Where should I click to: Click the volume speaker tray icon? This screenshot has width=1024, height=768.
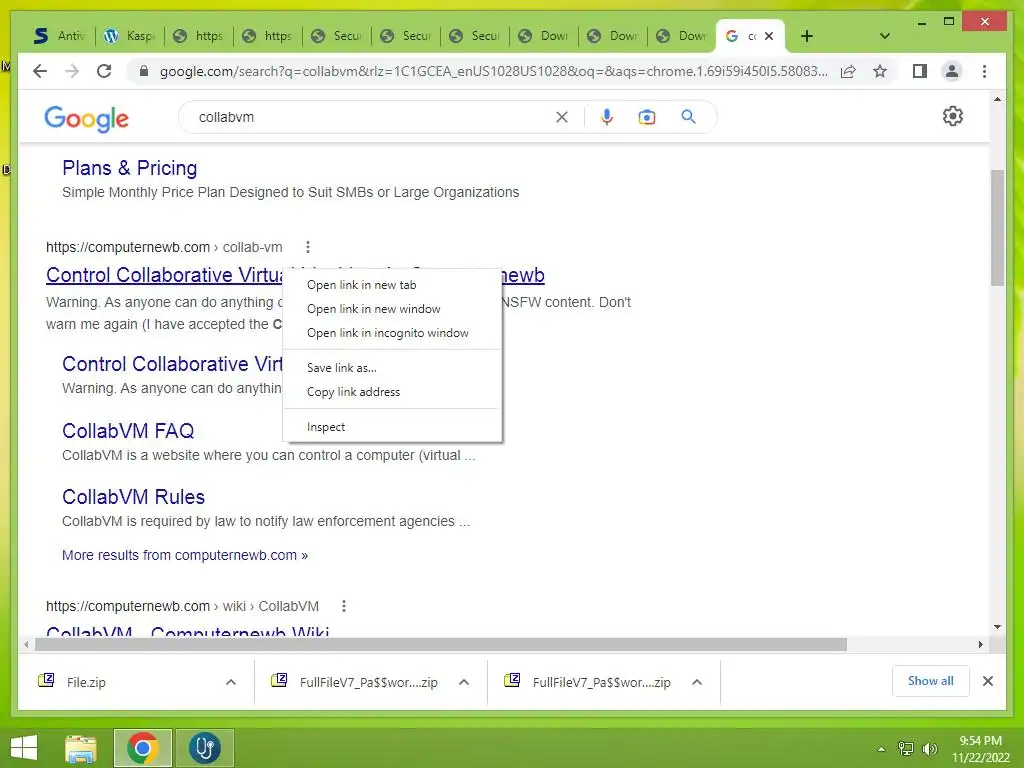click(929, 748)
